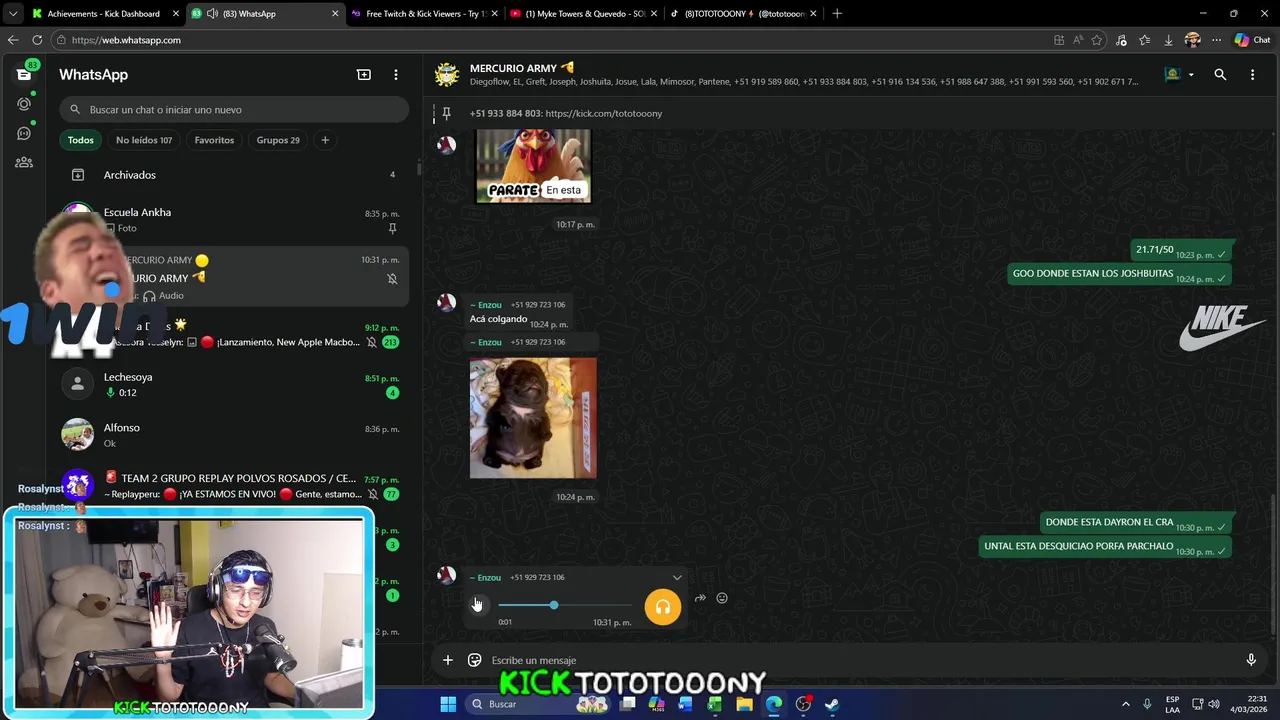Screen dimensions: 1280x720
Task: Click the search chat input field
Action: click(234, 110)
